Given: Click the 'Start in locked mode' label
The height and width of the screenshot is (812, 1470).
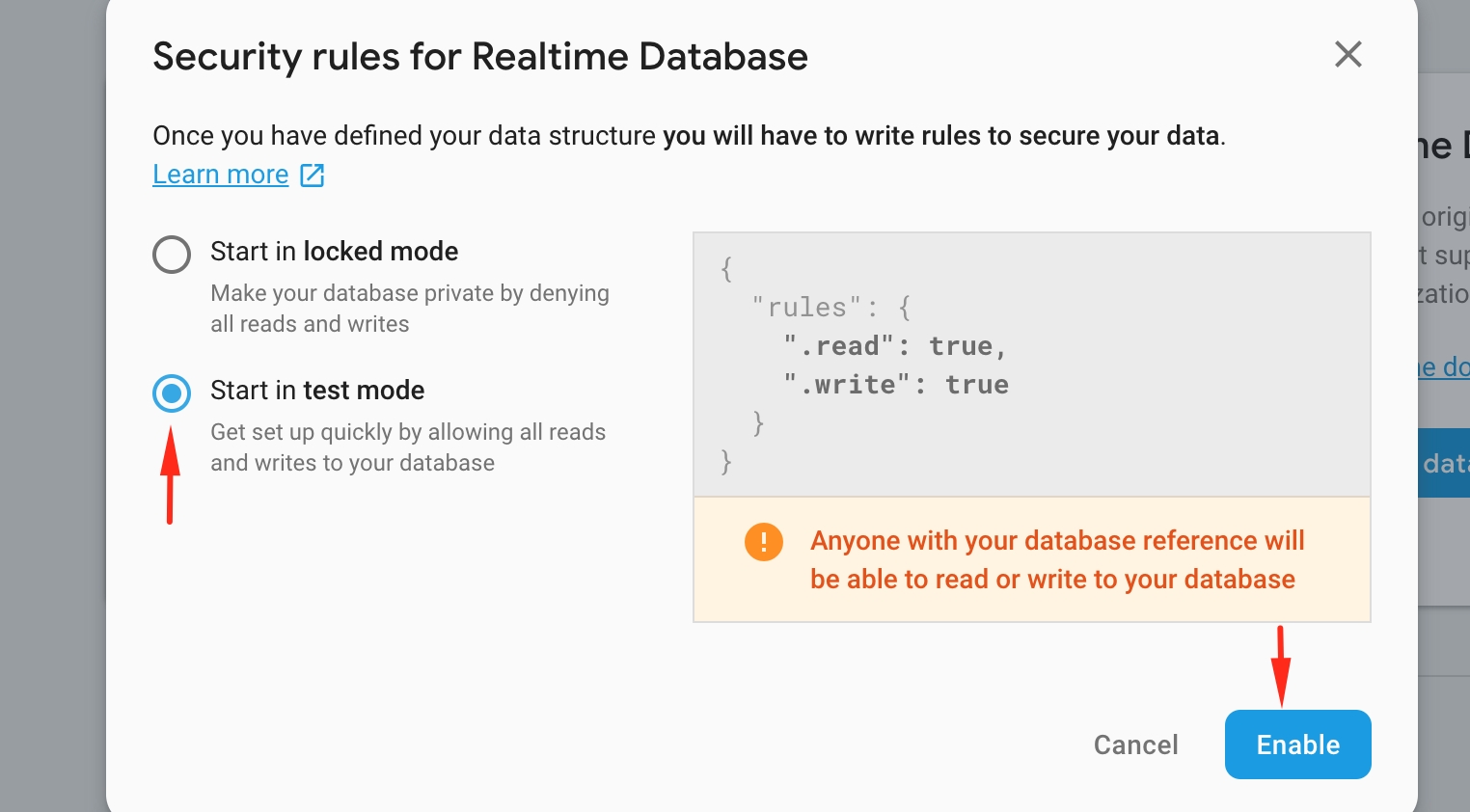Looking at the screenshot, I should click(x=334, y=252).
